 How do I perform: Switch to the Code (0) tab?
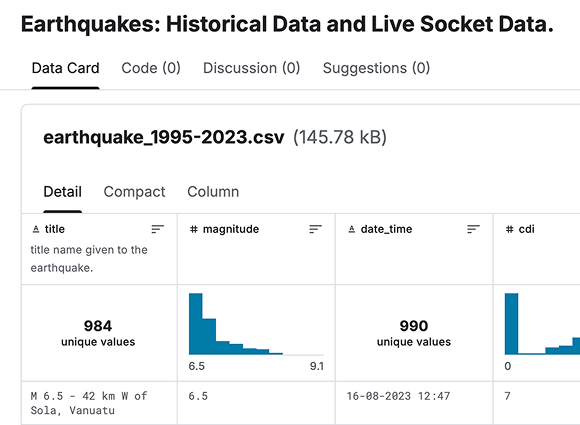(x=151, y=68)
